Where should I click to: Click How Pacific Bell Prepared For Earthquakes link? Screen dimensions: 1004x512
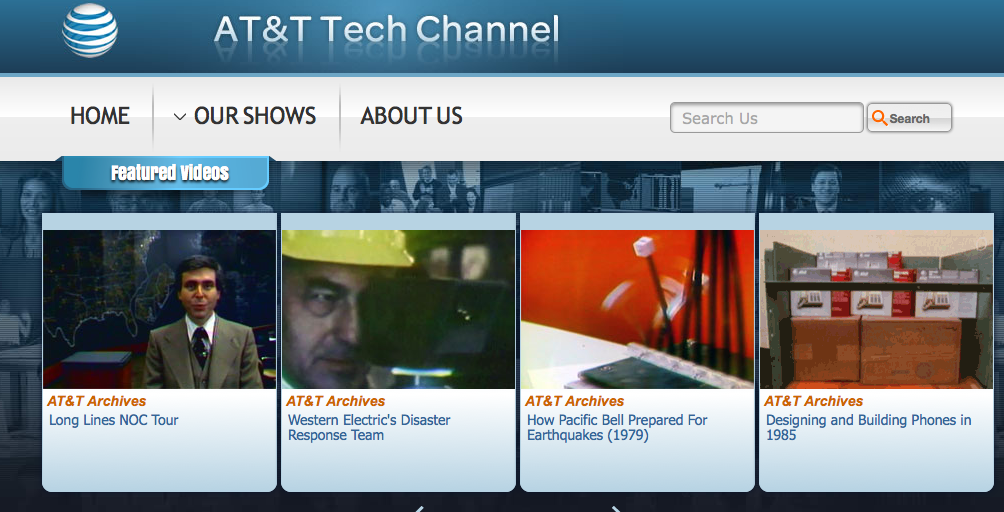click(617, 428)
